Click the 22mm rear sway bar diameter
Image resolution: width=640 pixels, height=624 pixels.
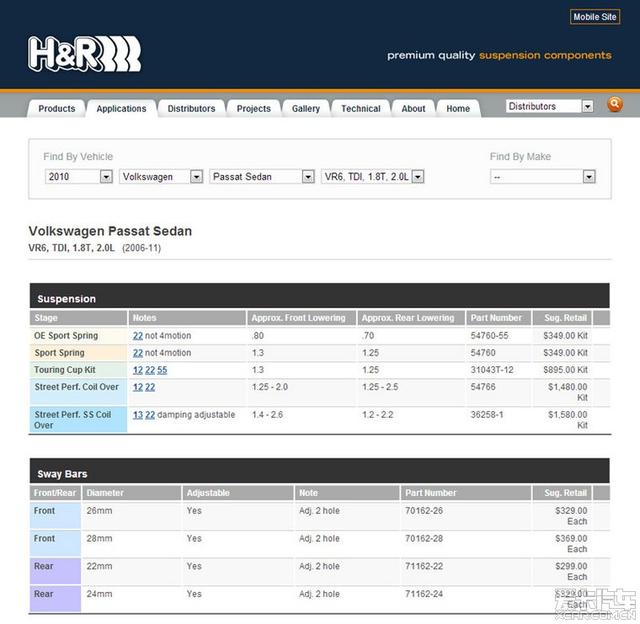[99, 566]
